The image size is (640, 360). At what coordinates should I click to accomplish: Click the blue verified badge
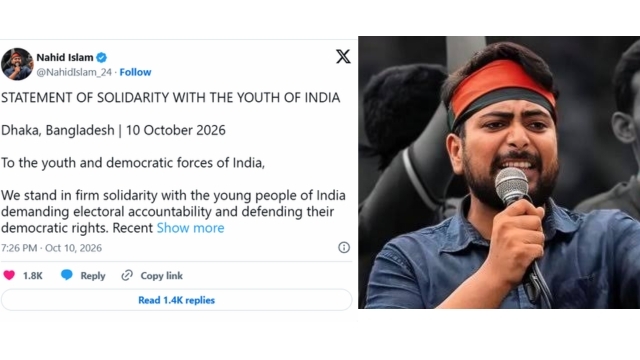[x=102, y=58]
